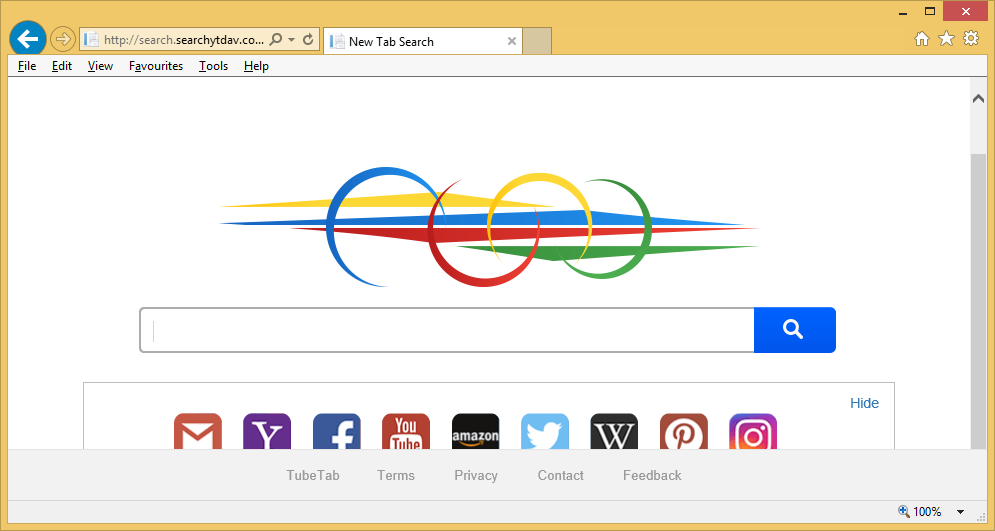This screenshot has width=995, height=531.
Task: Open the Terms footer link
Action: [x=396, y=475]
